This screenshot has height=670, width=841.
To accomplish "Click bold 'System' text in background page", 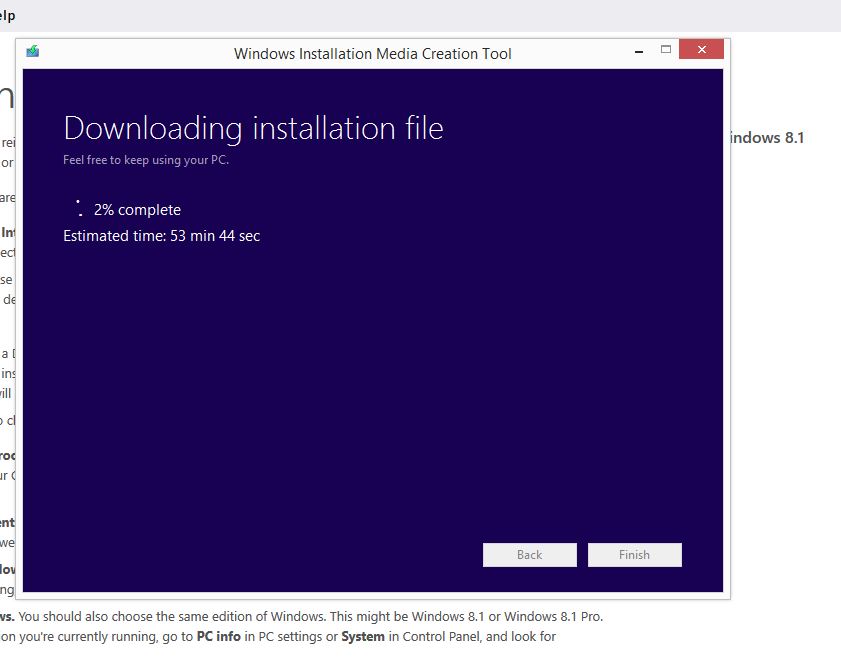I will [x=363, y=637].
